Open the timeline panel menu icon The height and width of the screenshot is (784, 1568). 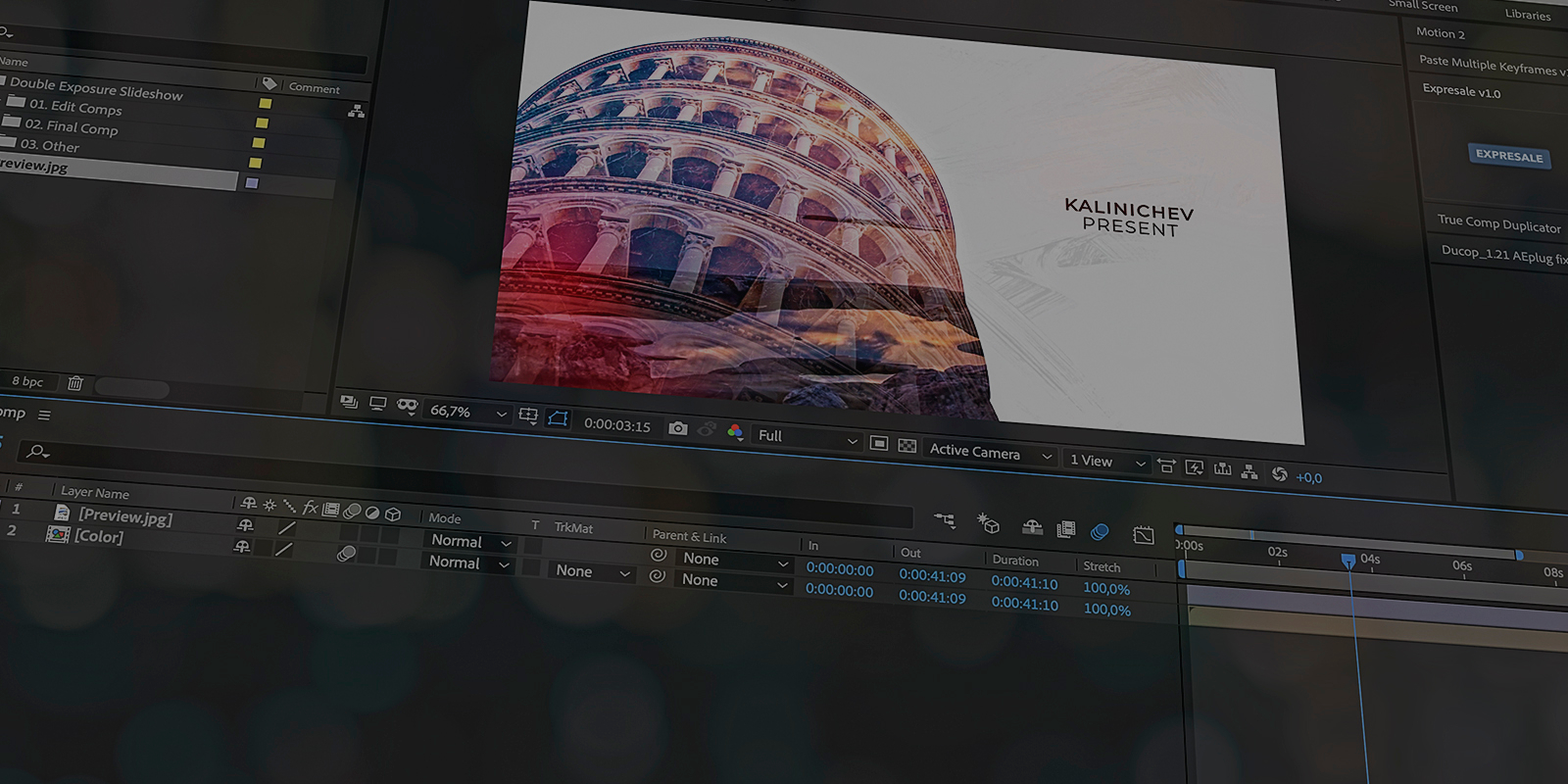(x=44, y=416)
